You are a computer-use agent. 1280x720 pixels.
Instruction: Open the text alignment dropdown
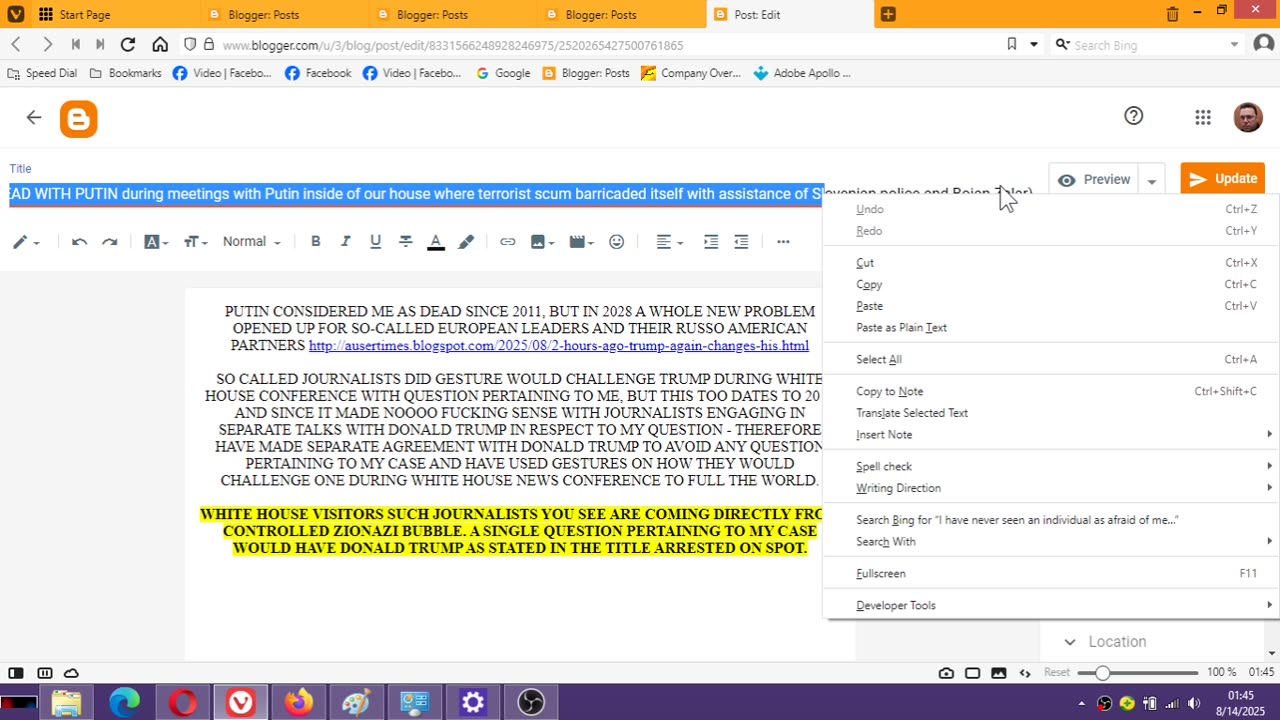click(669, 242)
